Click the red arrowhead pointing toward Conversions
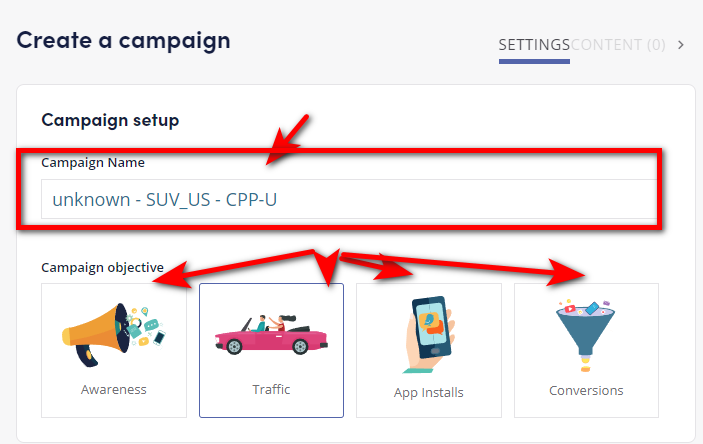703x444 pixels. [x=566, y=273]
